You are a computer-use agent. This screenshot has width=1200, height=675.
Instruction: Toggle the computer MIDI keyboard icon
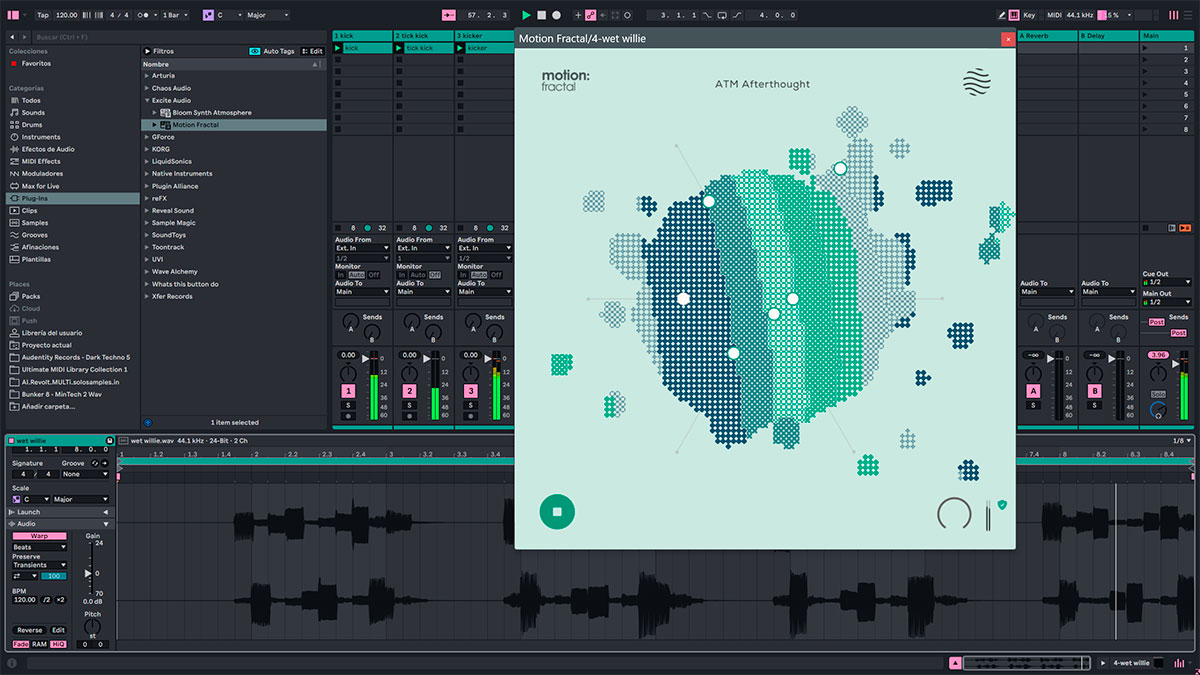tap(1015, 15)
